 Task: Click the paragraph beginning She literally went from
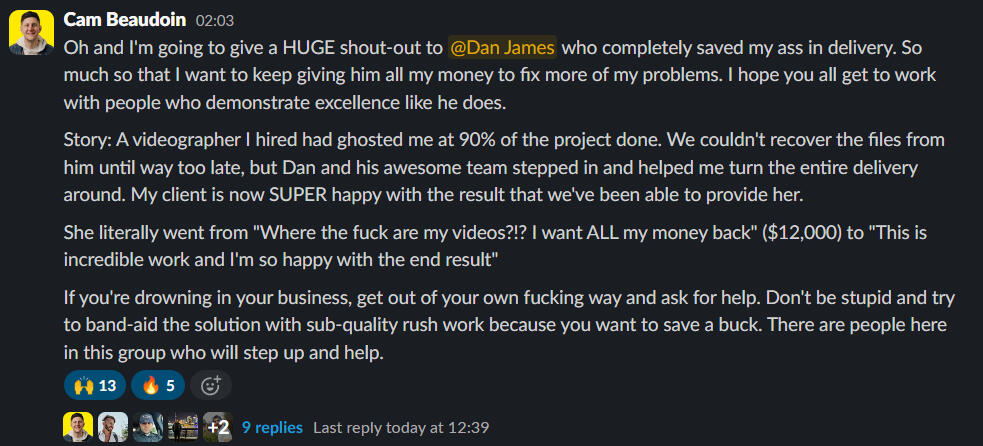click(x=495, y=247)
